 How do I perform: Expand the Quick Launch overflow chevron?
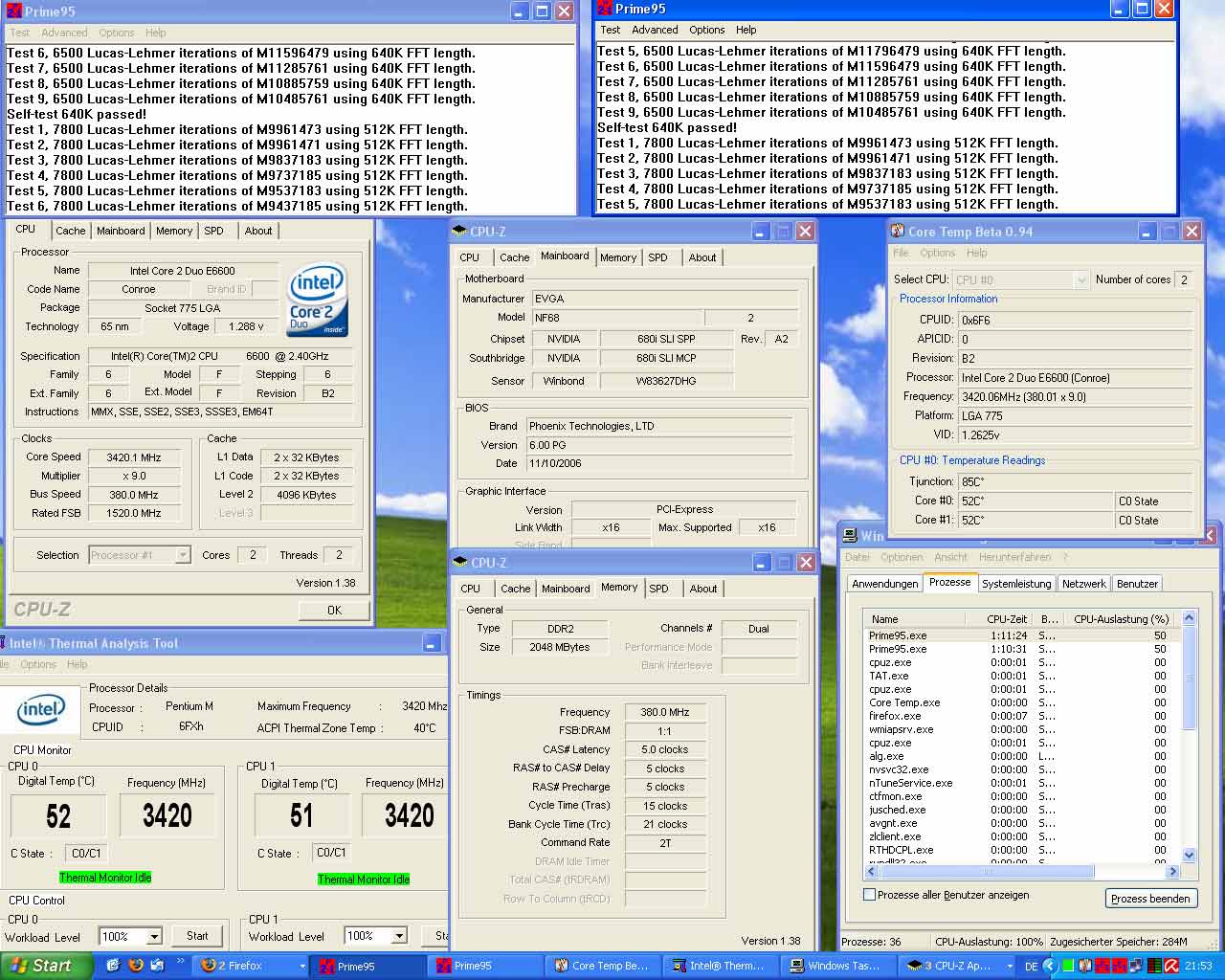180,961
